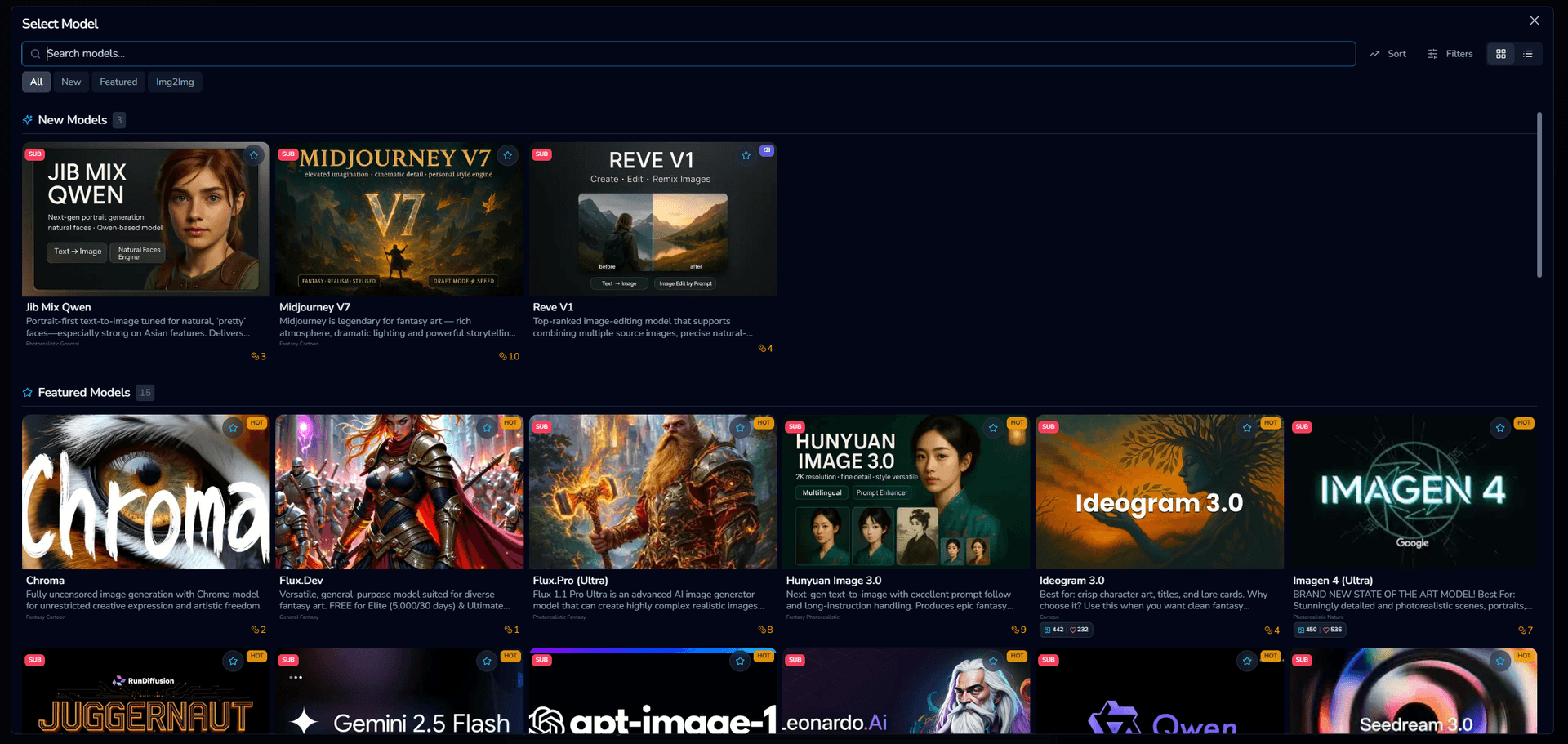1568x744 pixels.
Task: Expand the Filters panel
Action: (x=1450, y=54)
